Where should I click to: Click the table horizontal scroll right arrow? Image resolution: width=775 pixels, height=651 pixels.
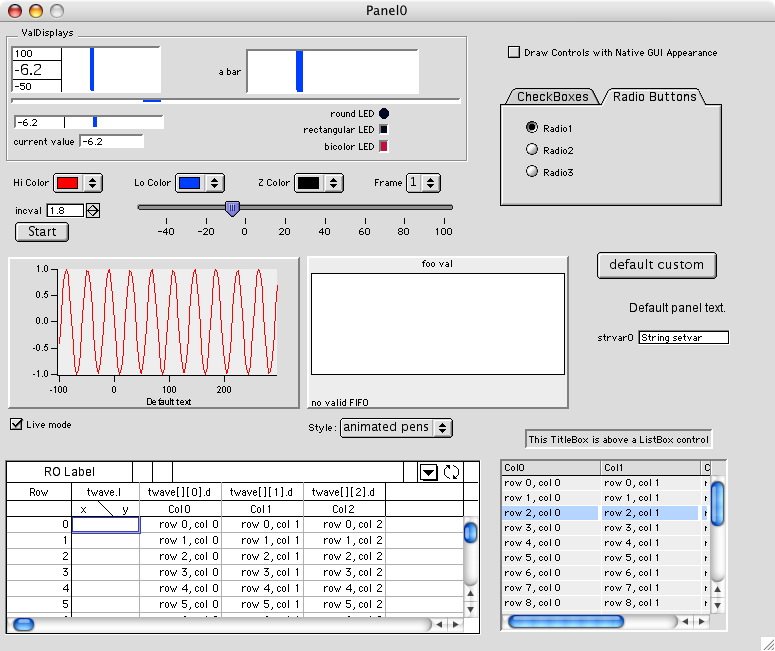click(x=456, y=625)
